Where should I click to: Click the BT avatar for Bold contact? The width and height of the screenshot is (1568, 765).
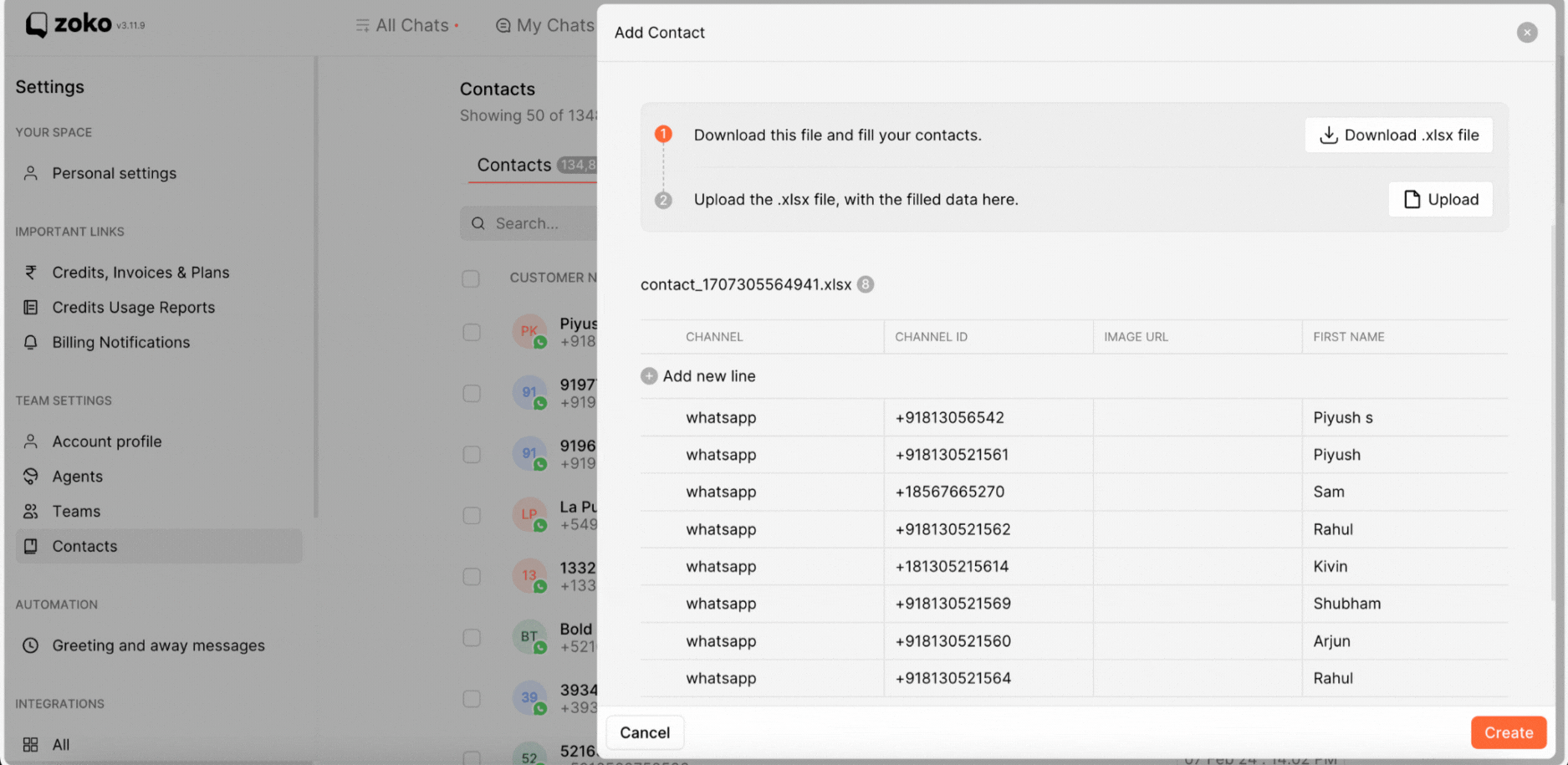529,636
